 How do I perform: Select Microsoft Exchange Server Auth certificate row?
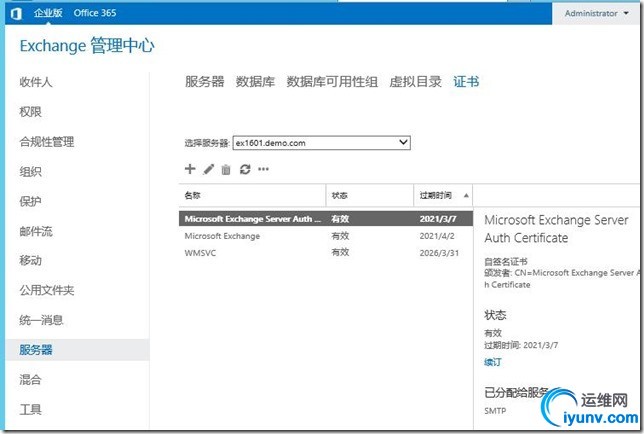point(326,219)
